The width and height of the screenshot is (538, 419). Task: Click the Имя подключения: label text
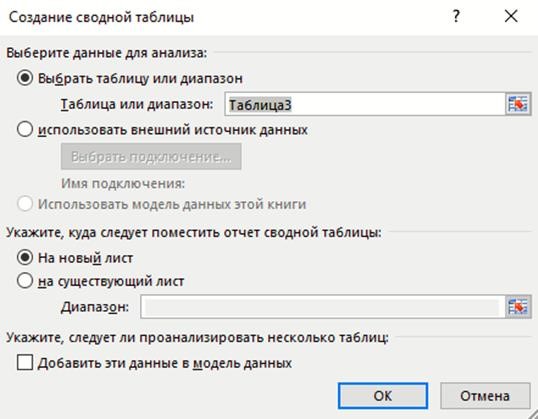coord(123,184)
